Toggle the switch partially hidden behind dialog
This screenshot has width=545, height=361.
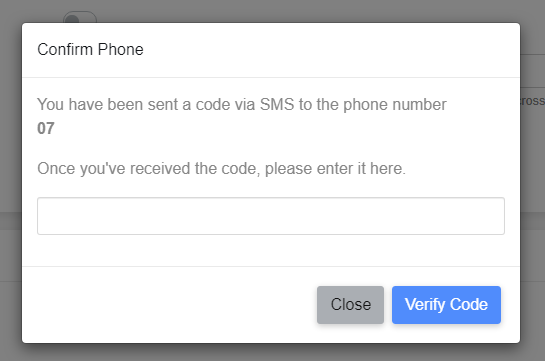(80, 17)
